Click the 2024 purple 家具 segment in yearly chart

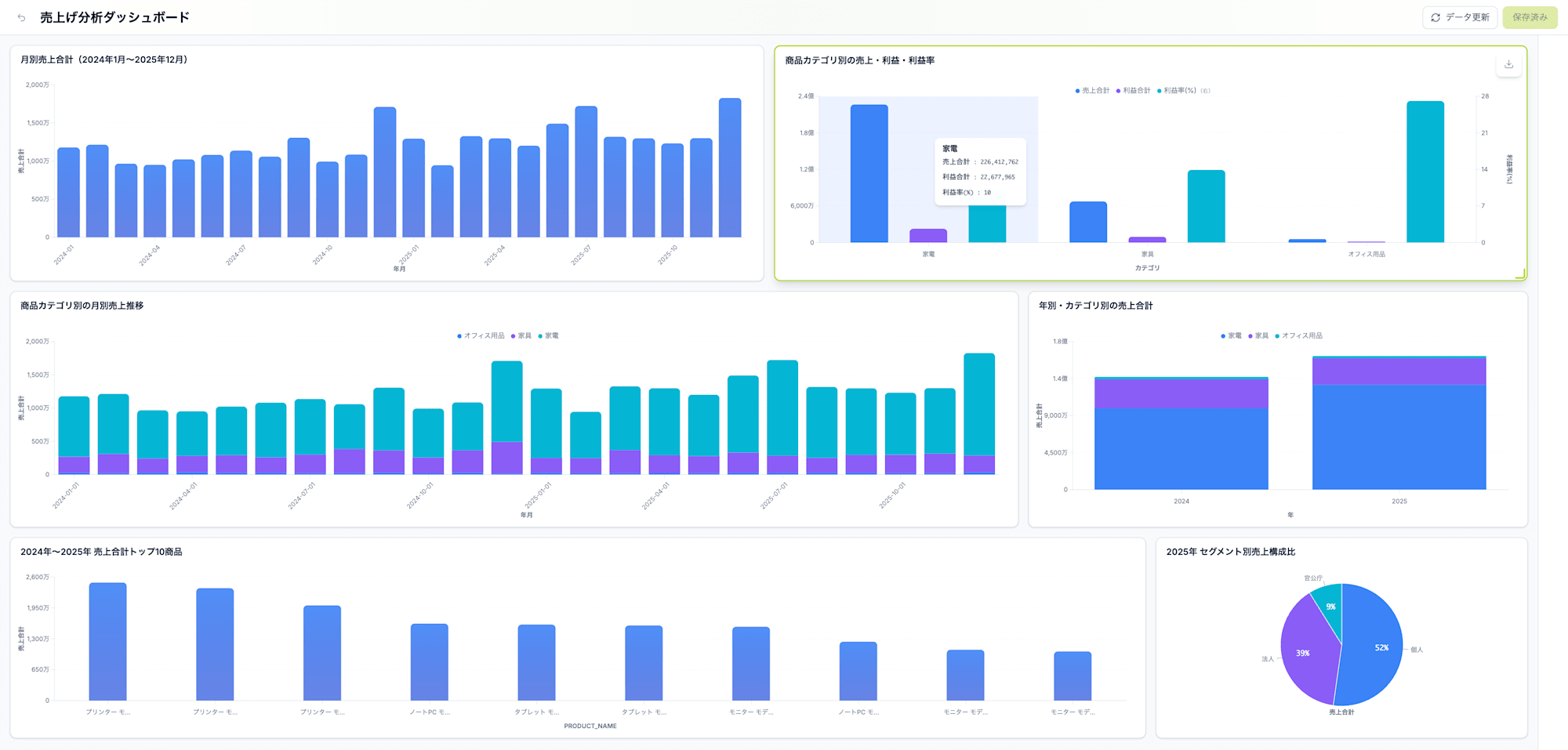tap(1181, 394)
